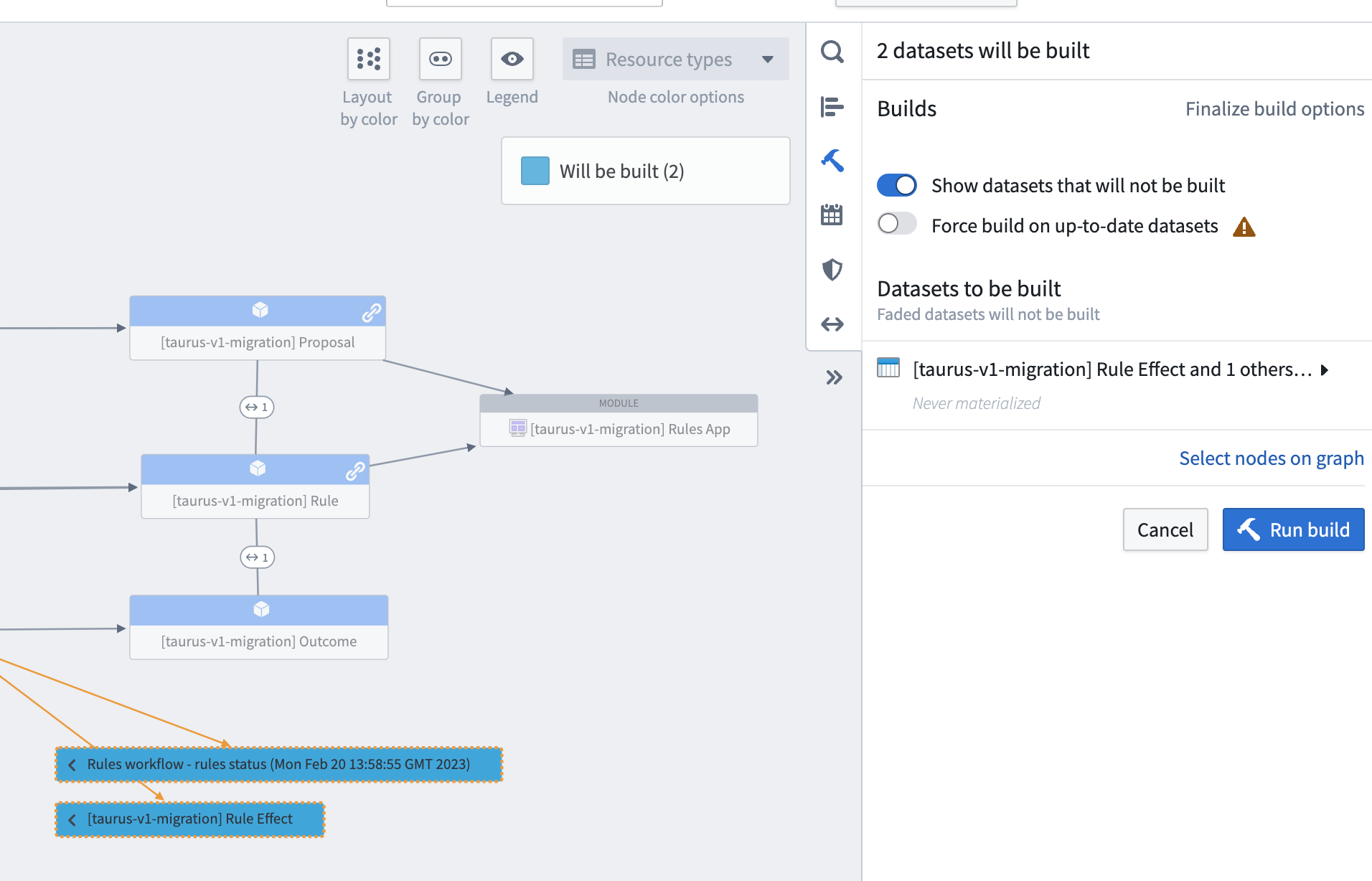This screenshot has height=881, width=1372.
Task: Click link badge between Proposal and Rule
Action: [x=257, y=407]
